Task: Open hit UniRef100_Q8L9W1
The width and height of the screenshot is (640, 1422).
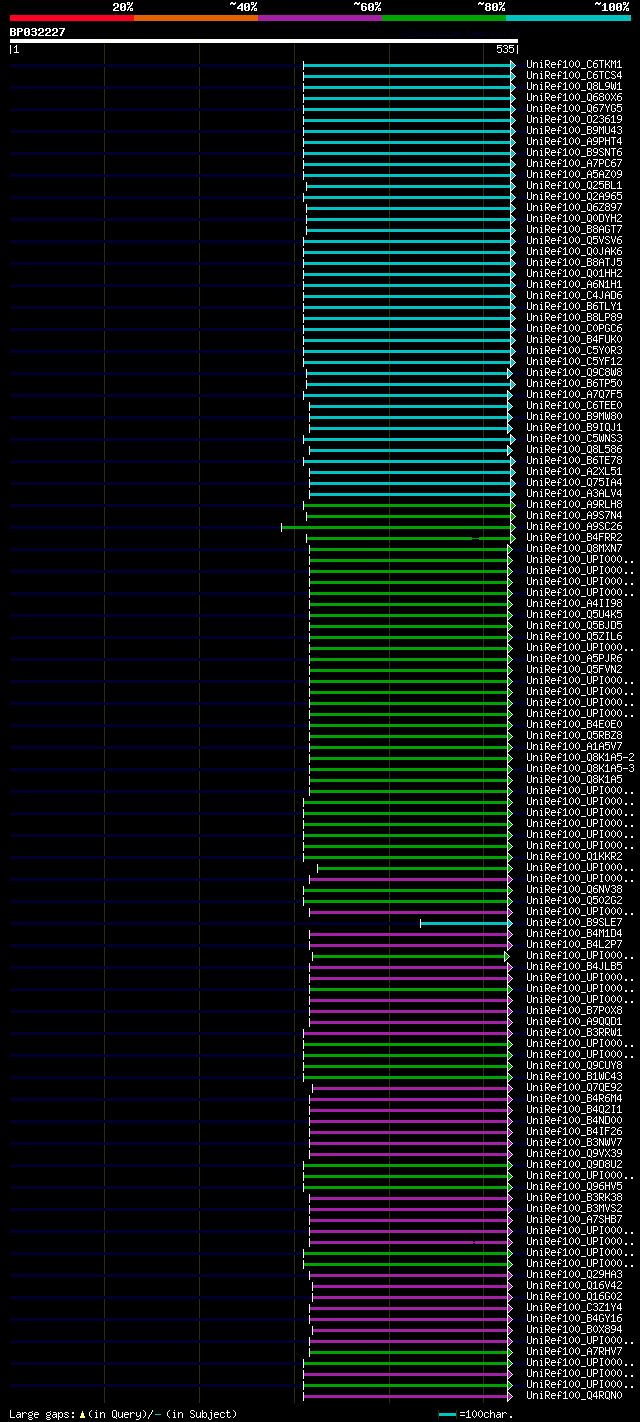Action: coord(574,86)
